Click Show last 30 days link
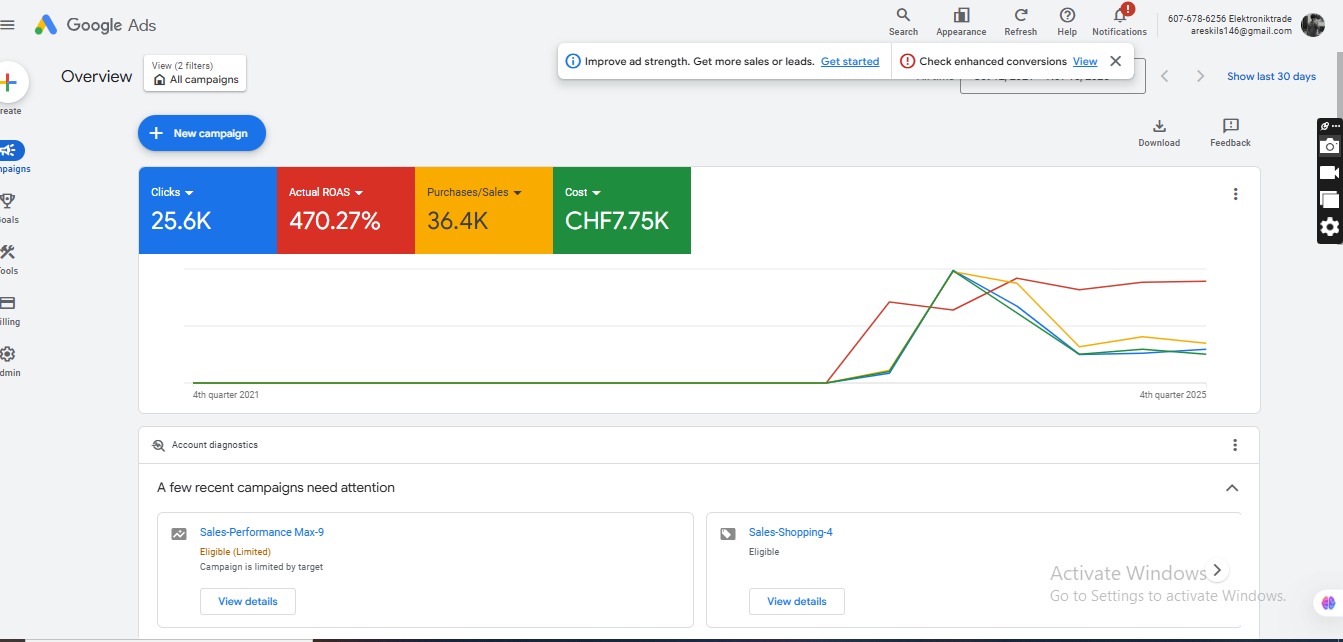Image resolution: width=1343 pixels, height=642 pixels. [x=1271, y=76]
